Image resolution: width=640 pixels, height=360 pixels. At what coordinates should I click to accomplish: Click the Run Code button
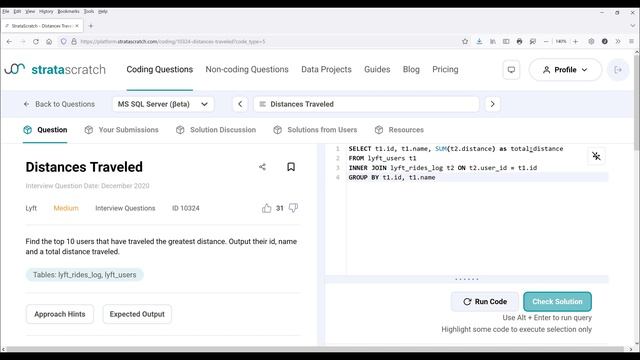click(485, 302)
